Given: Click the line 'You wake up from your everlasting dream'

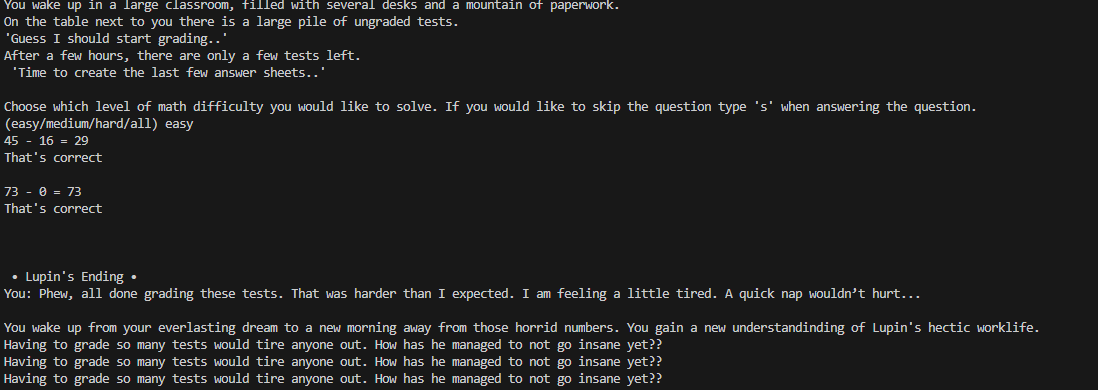Looking at the screenshot, I should pyautogui.click(x=522, y=328).
